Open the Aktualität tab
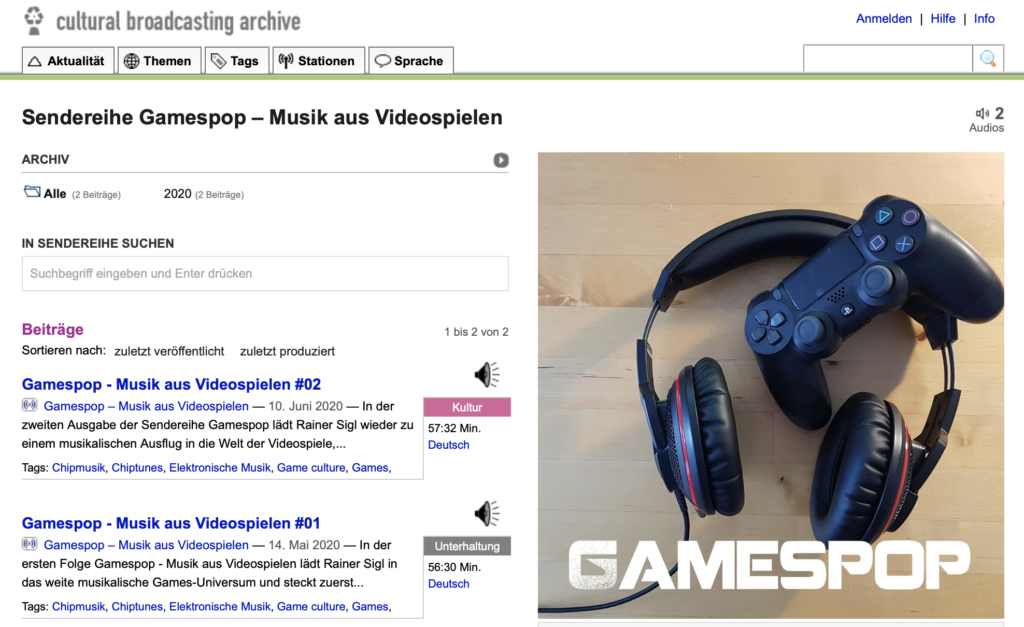The width and height of the screenshot is (1024, 627). (68, 61)
